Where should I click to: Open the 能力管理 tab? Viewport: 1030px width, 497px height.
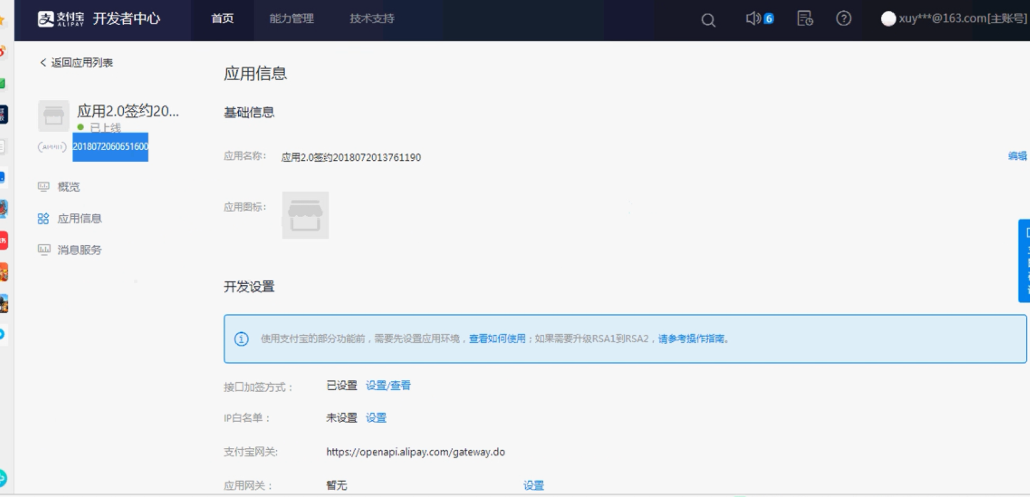pyautogui.click(x=291, y=19)
